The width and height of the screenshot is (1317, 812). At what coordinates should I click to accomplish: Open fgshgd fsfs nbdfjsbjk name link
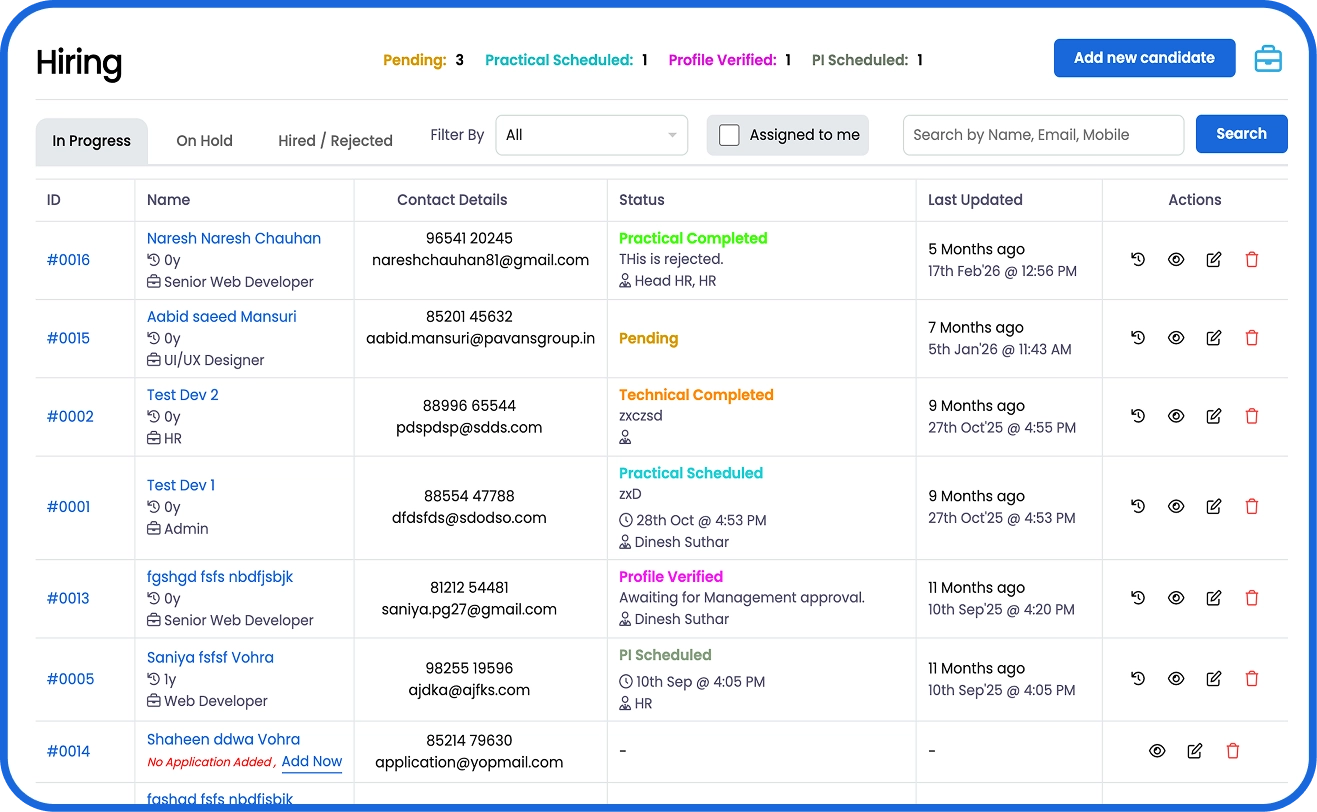coord(220,577)
